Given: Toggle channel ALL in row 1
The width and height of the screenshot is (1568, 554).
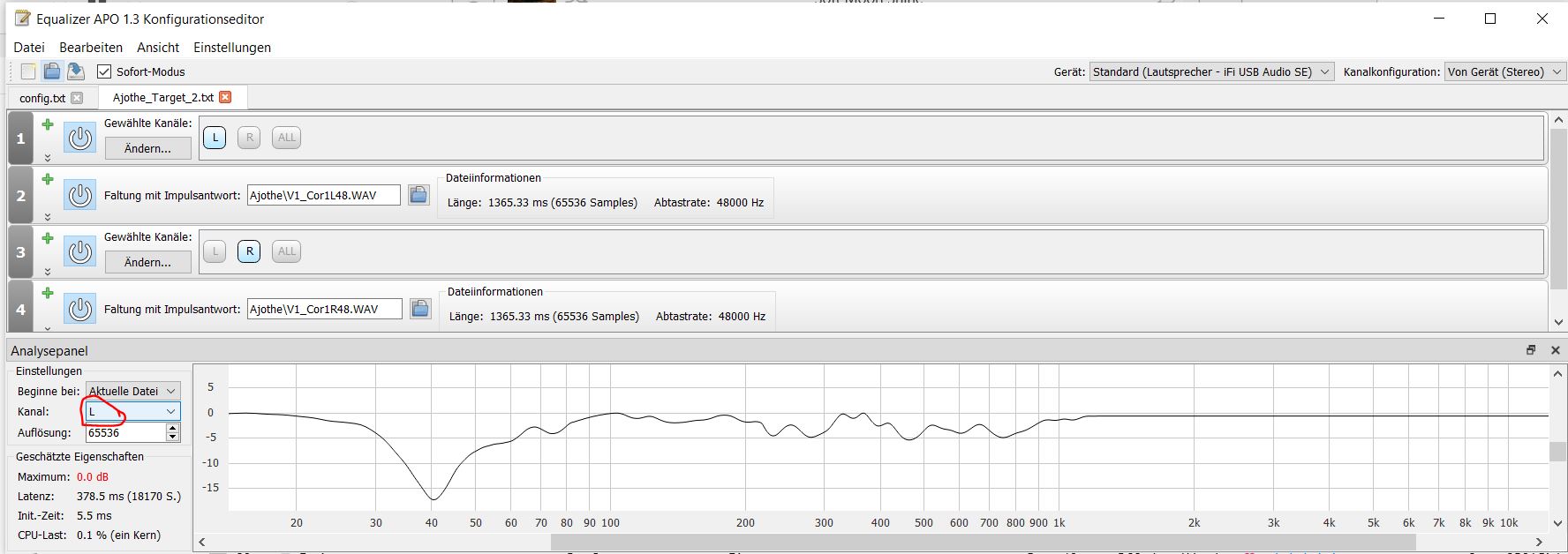Looking at the screenshot, I should (x=287, y=138).
